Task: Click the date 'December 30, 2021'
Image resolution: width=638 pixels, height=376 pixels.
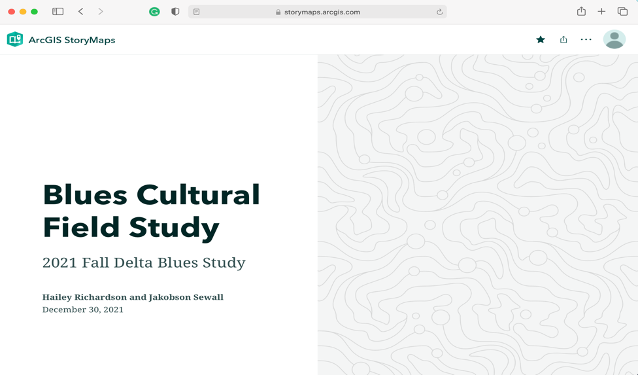Action: [x=83, y=310]
